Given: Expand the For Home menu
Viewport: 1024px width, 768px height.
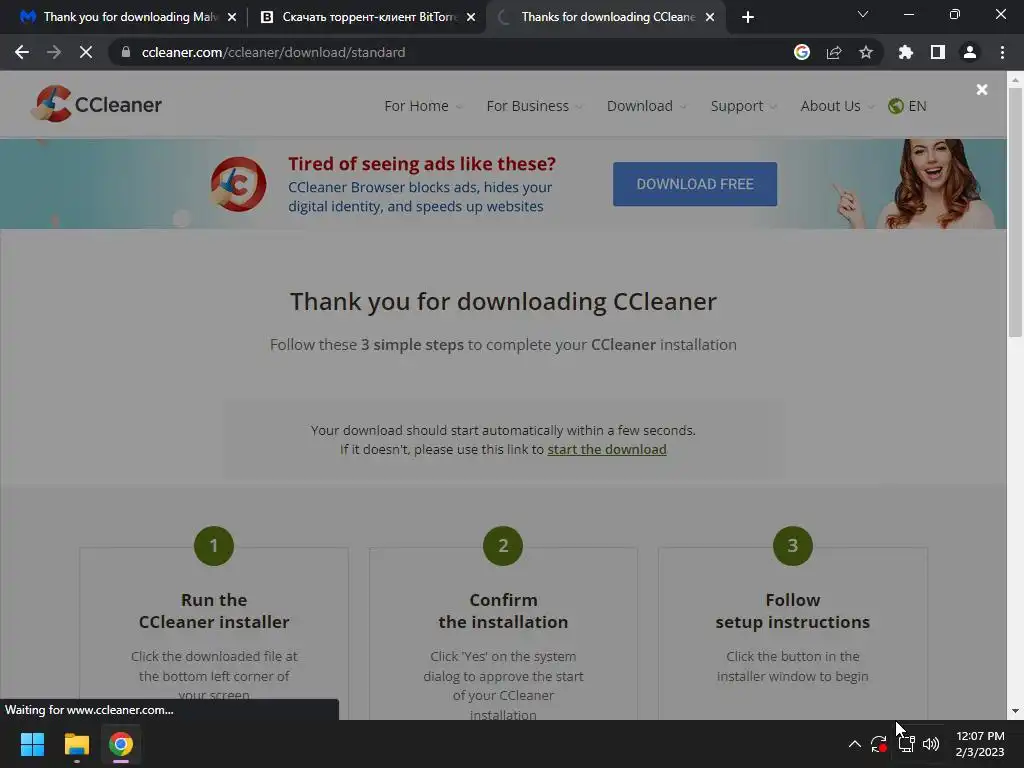Looking at the screenshot, I should pos(423,106).
